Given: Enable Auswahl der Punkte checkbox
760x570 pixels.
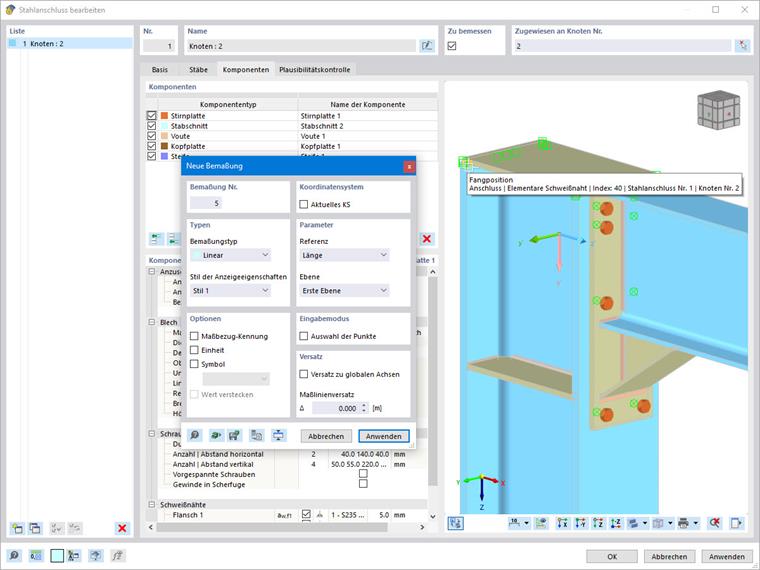Looking at the screenshot, I should click(304, 336).
